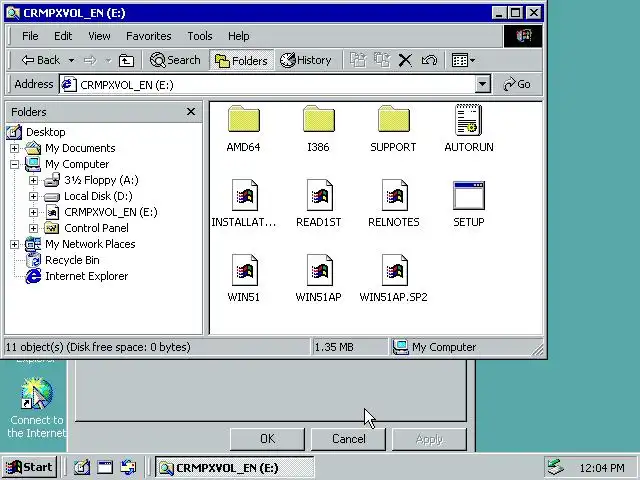Open the History pane
The height and width of the screenshot is (480, 640).
(x=305, y=60)
